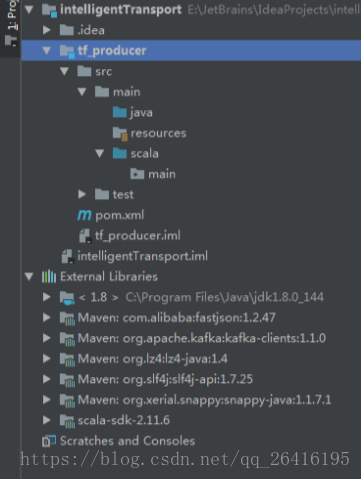Collapse the src folder arrow

tap(64, 71)
